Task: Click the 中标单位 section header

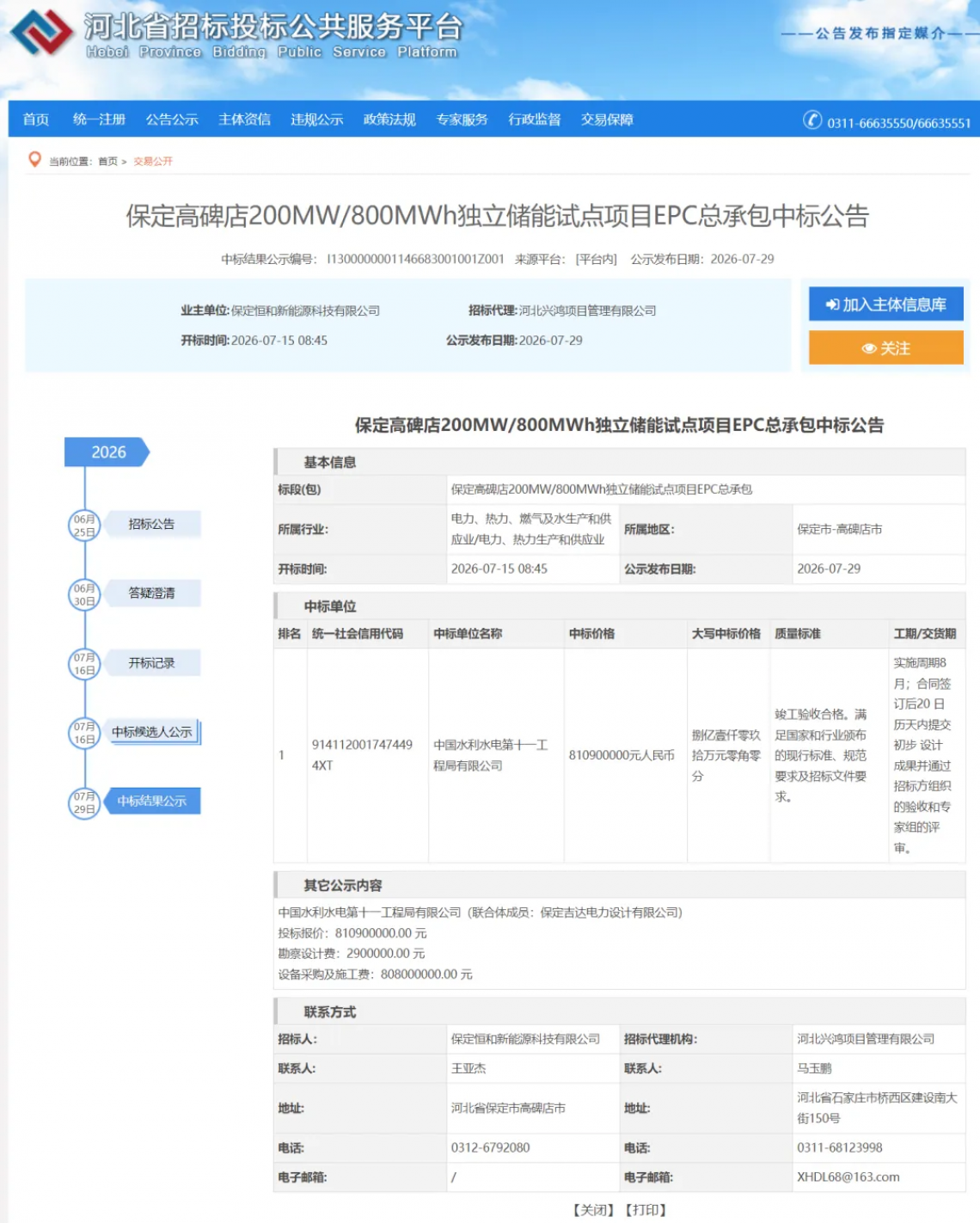Action: 619,606
